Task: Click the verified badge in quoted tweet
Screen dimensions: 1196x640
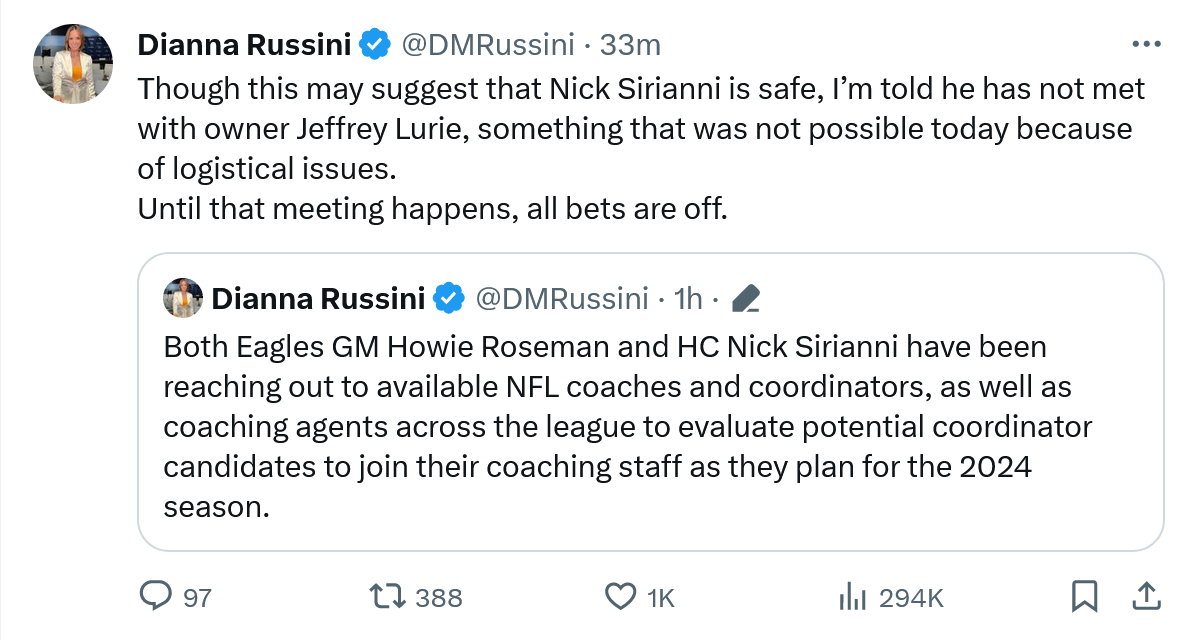Action: point(449,298)
